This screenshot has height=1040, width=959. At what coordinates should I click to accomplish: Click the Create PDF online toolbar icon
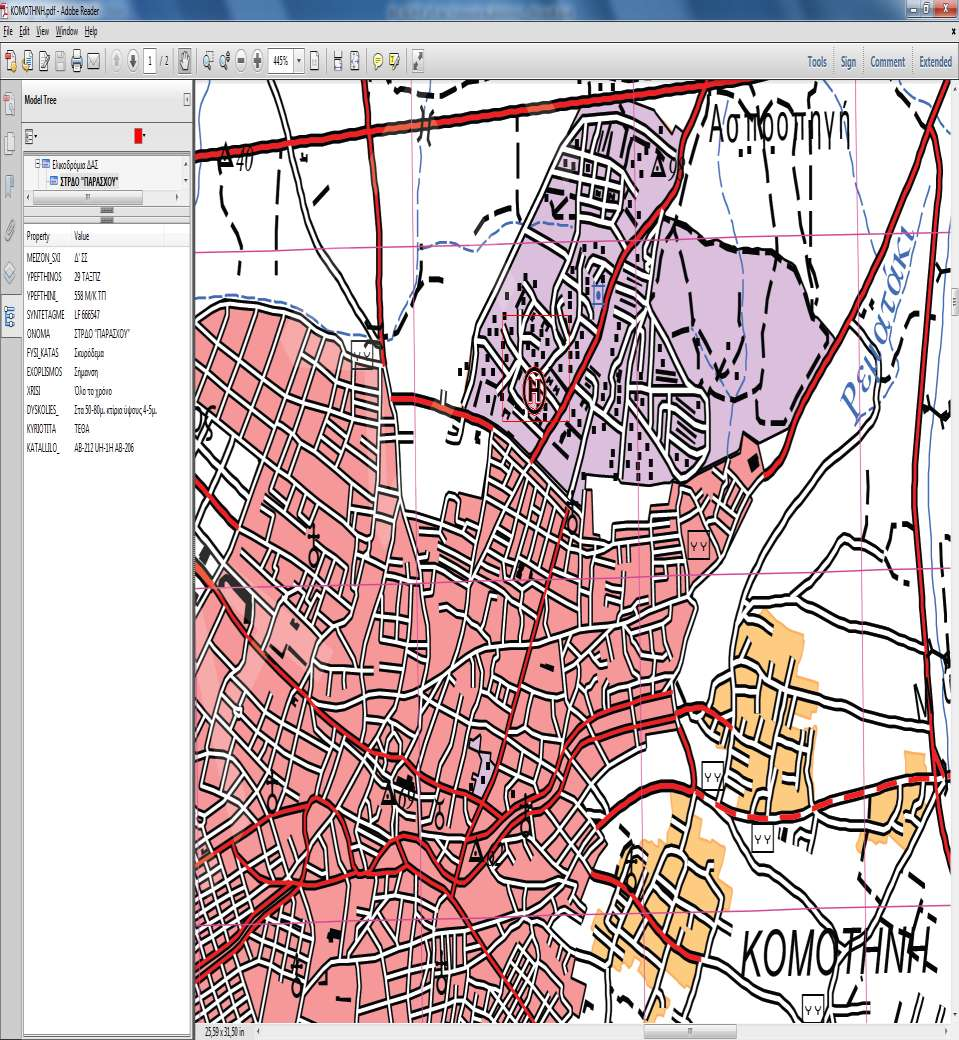11,62
